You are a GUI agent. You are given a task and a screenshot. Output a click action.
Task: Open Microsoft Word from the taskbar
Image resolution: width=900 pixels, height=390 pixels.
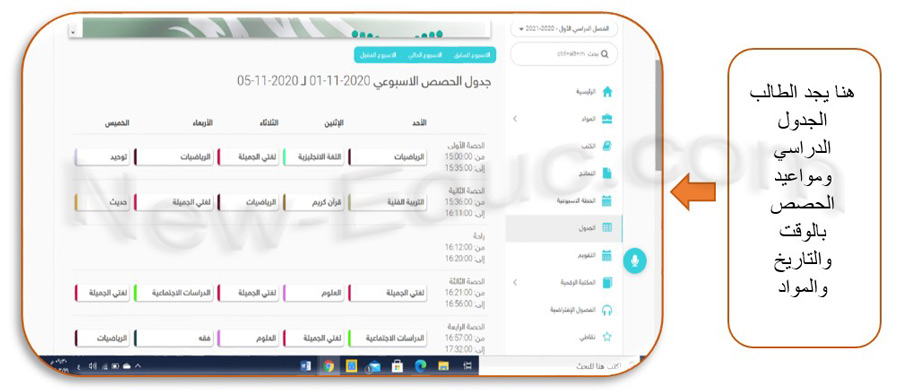click(x=305, y=366)
